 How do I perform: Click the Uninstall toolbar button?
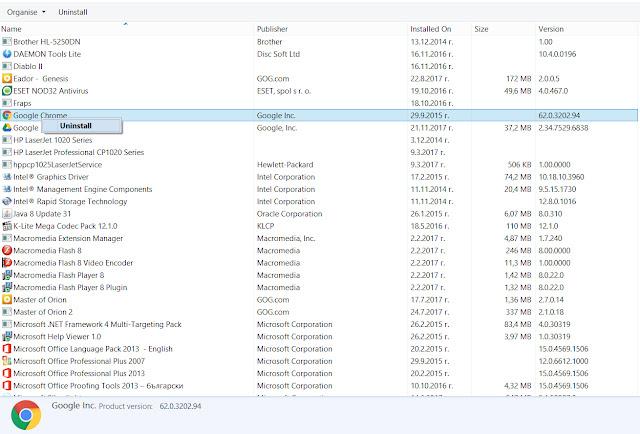tap(73, 12)
